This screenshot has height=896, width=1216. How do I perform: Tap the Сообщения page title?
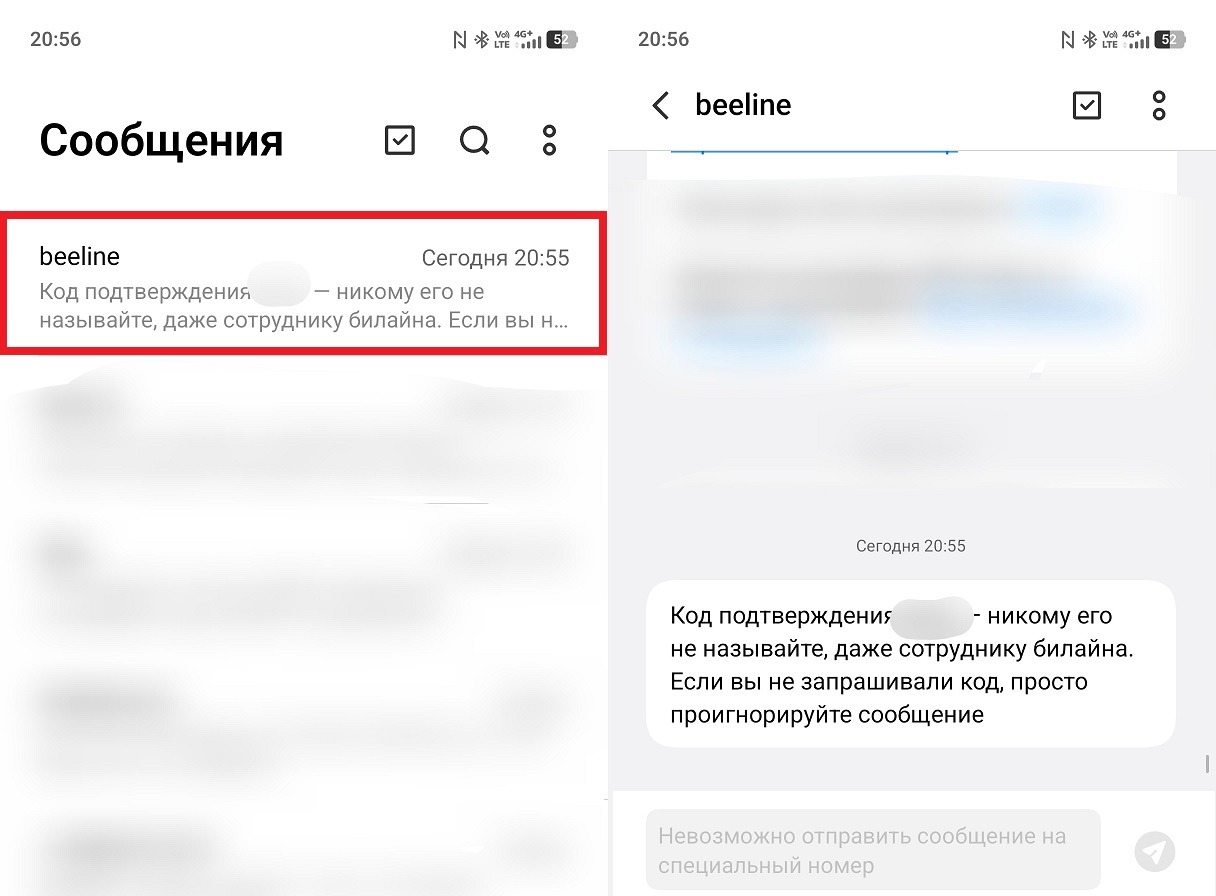(x=161, y=141)
